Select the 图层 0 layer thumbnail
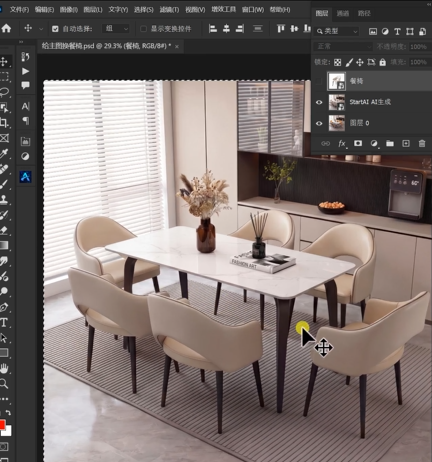This screenshot has height=462, width=432. (x=337, y=123)
